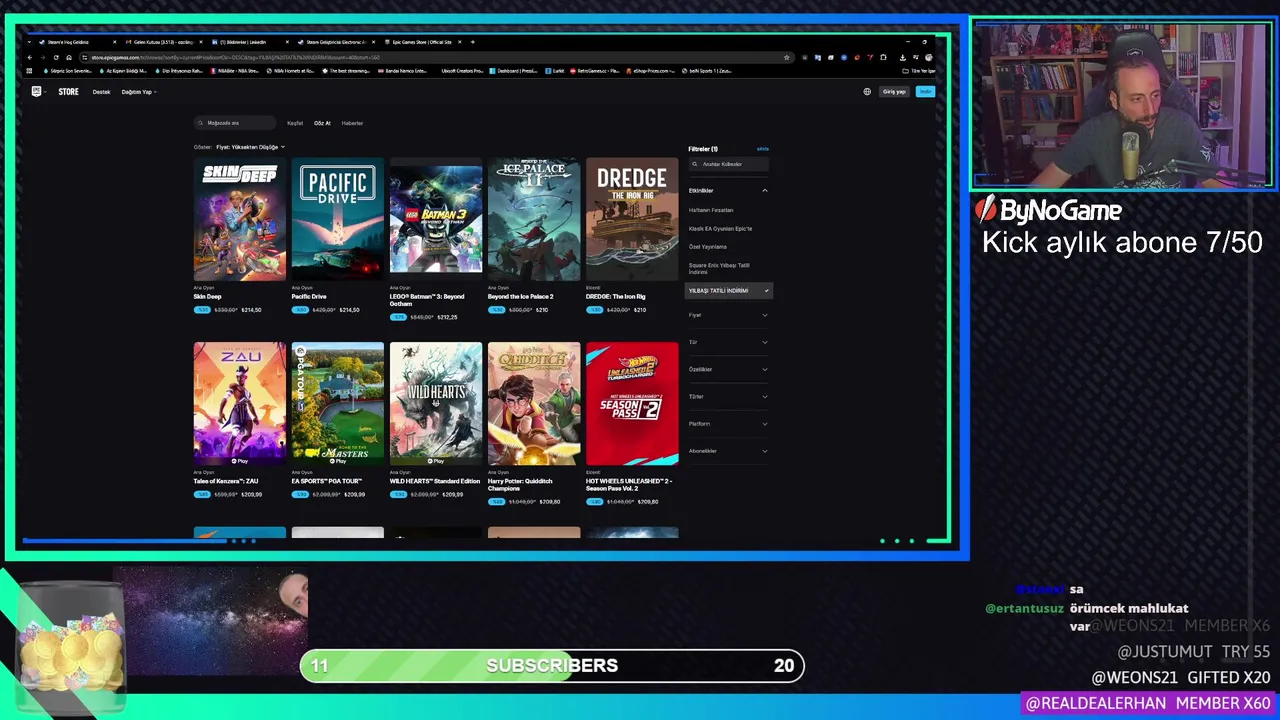Image resolution: width=1280 pixels, height=720 pixels.
Task: Expand the Fiyat filter section
Action: pyautogui.click(x=728, y=315)
